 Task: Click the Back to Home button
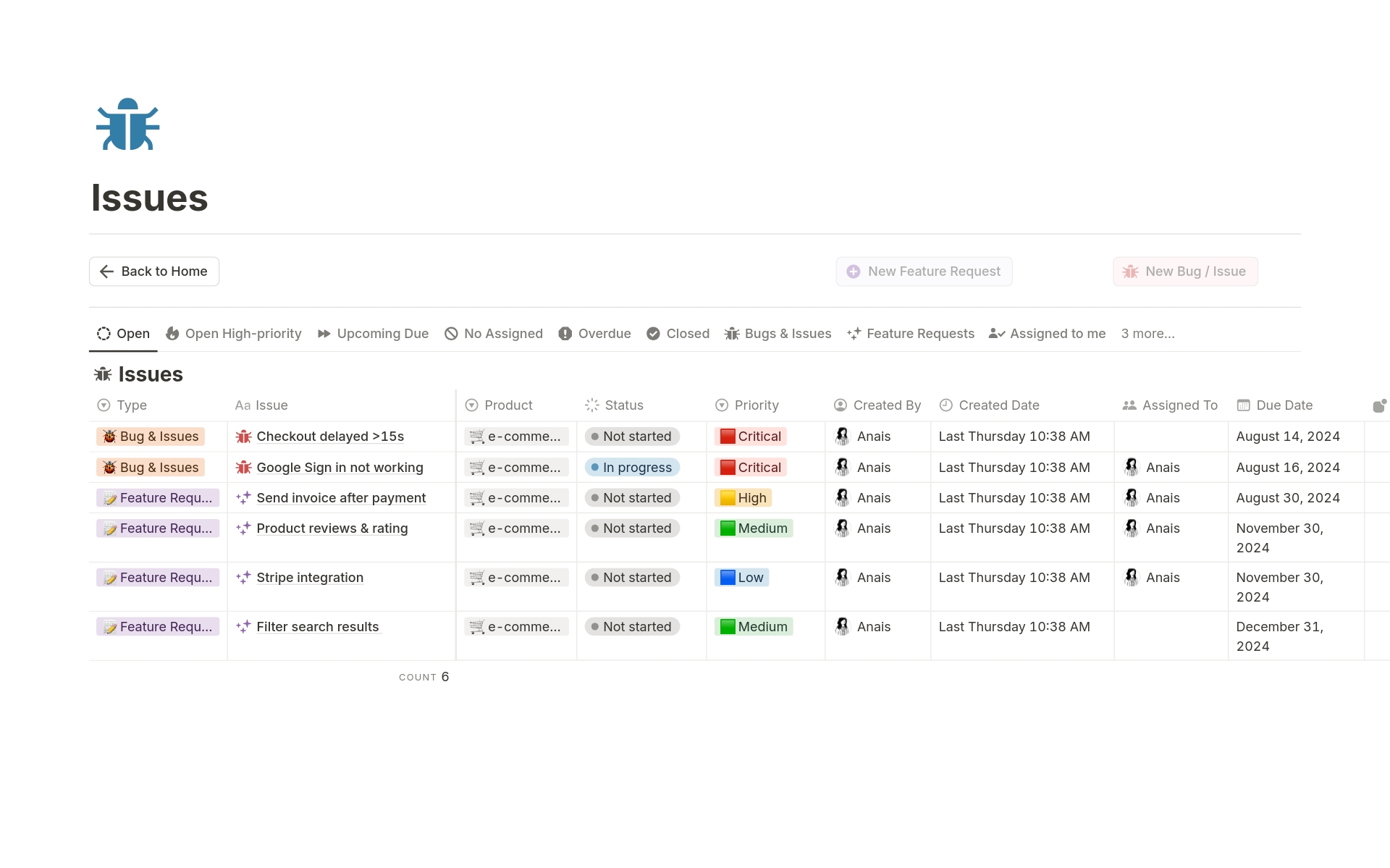[154, 271]
